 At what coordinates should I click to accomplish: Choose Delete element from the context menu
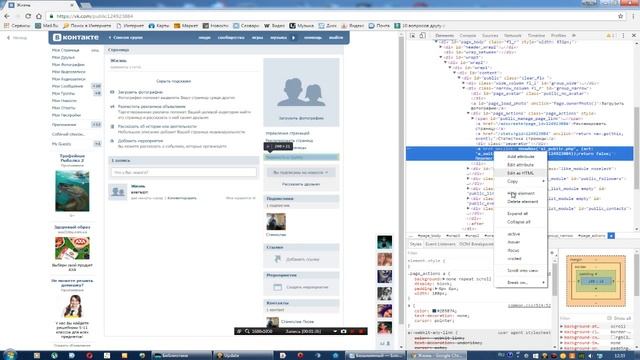coord(520,202)
